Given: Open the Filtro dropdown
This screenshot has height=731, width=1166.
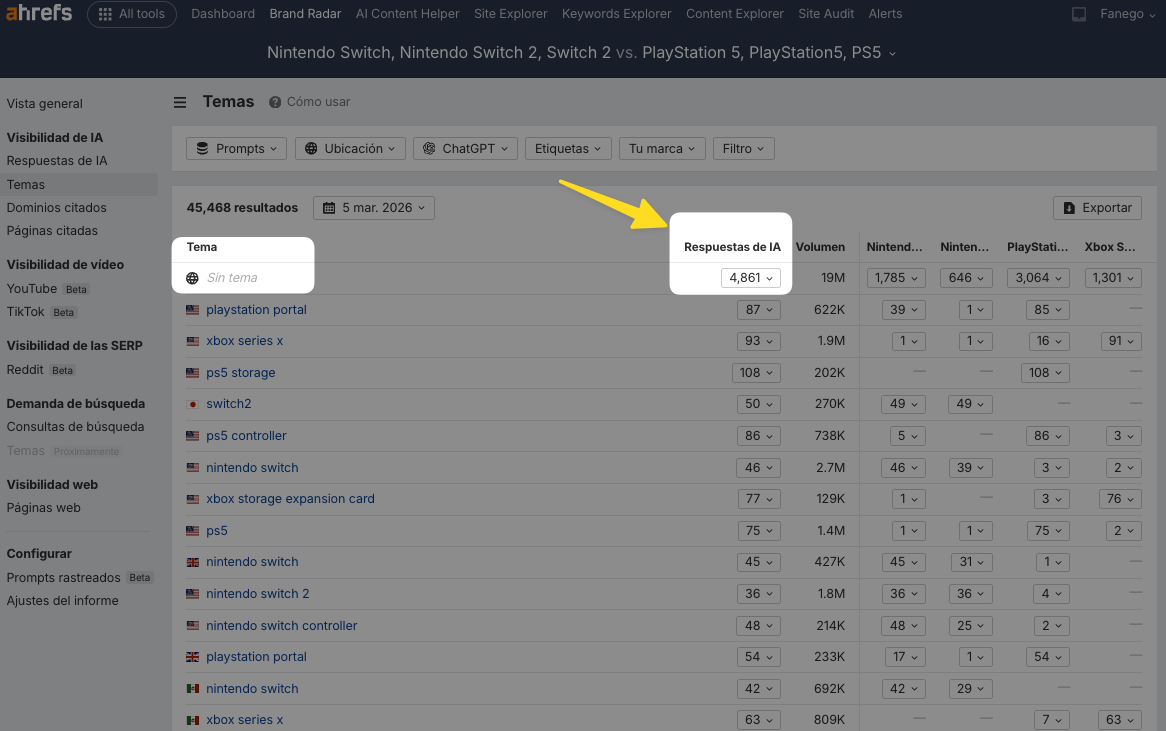Looking at the screenshot, I should coord(743,148).
